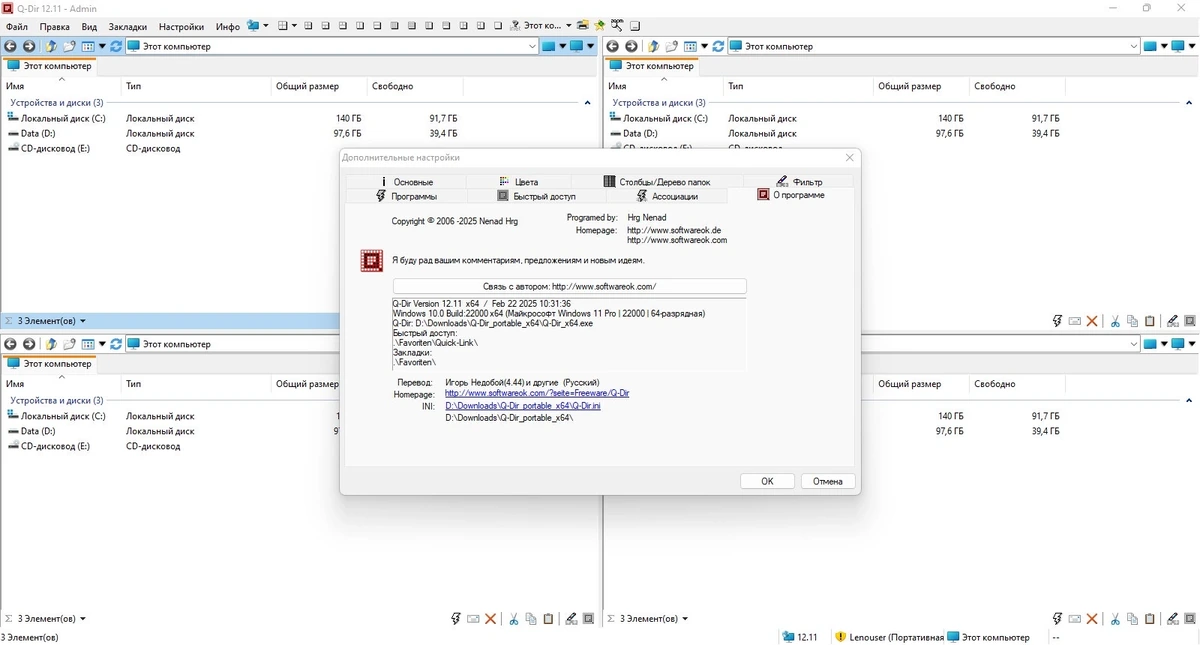Open new folder icon in top-left pane toolbar
The width and height of the screenshot is (1200, 645).
click(x=69, y=46)
